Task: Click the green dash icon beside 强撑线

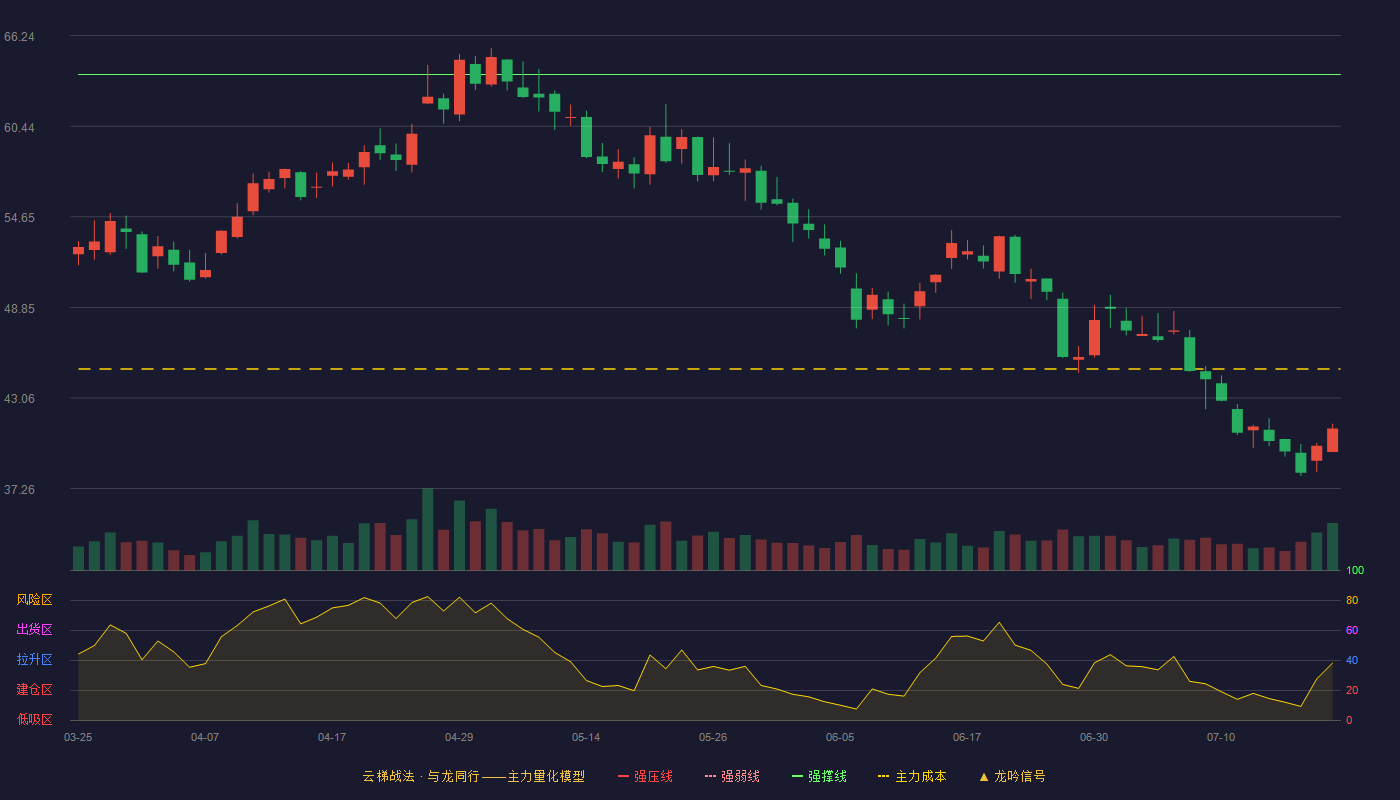Action: [x=798, y=776]
